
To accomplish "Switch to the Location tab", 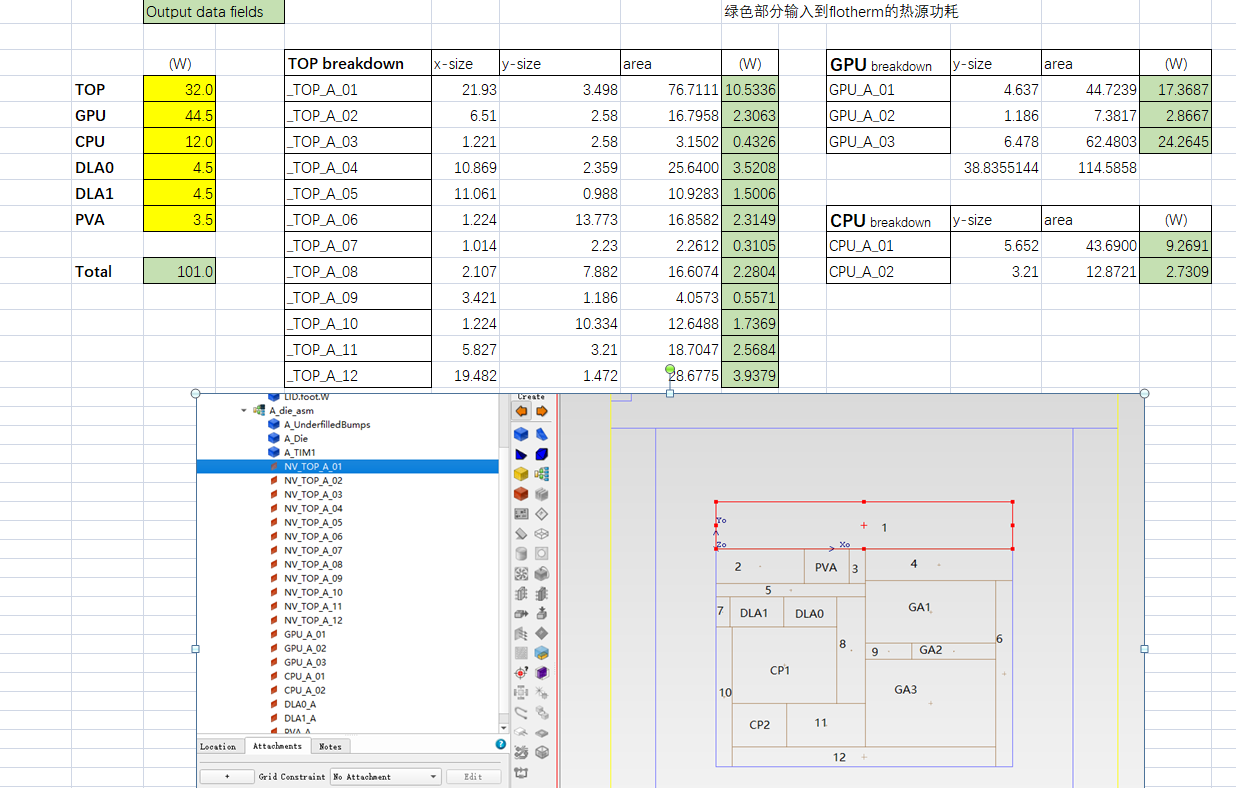I will coord(218,746).
